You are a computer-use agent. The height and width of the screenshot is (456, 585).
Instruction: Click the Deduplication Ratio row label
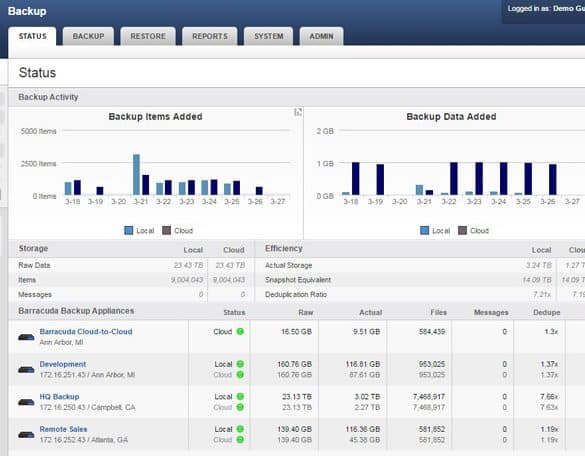296,294
